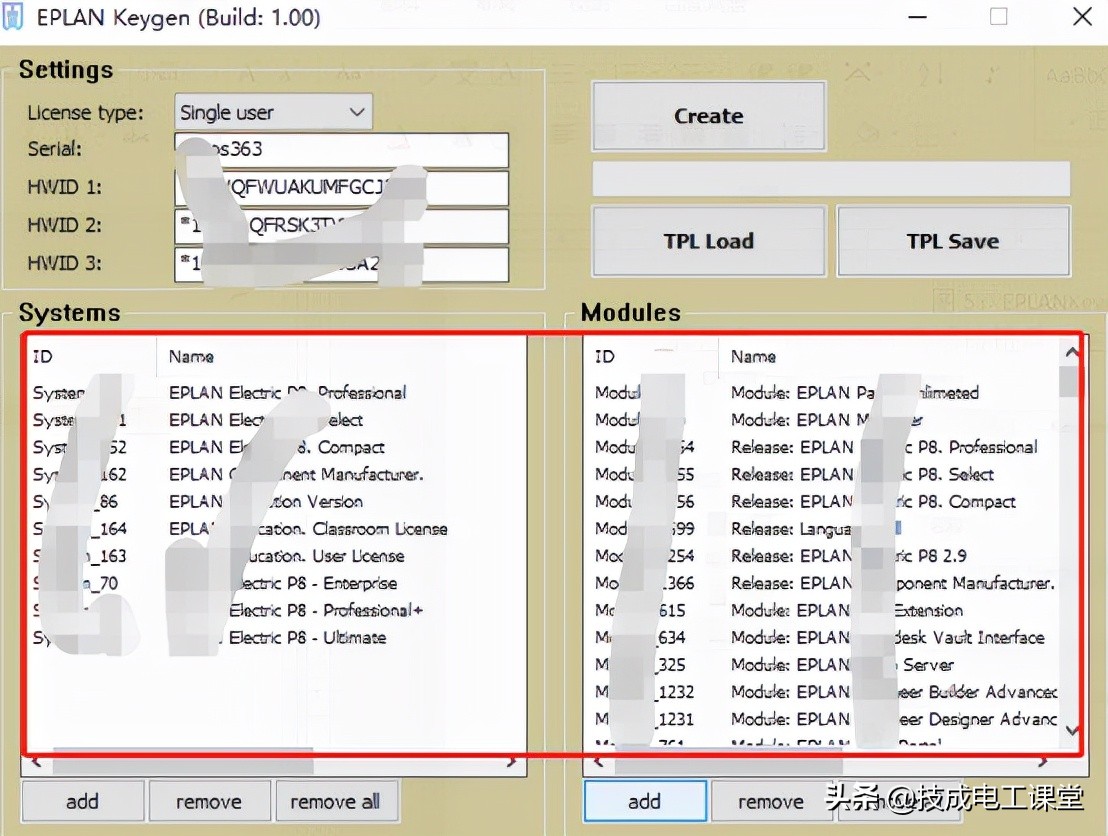Select the Vault Interface module row
The image size is (1108, 836).
(824, 637)
